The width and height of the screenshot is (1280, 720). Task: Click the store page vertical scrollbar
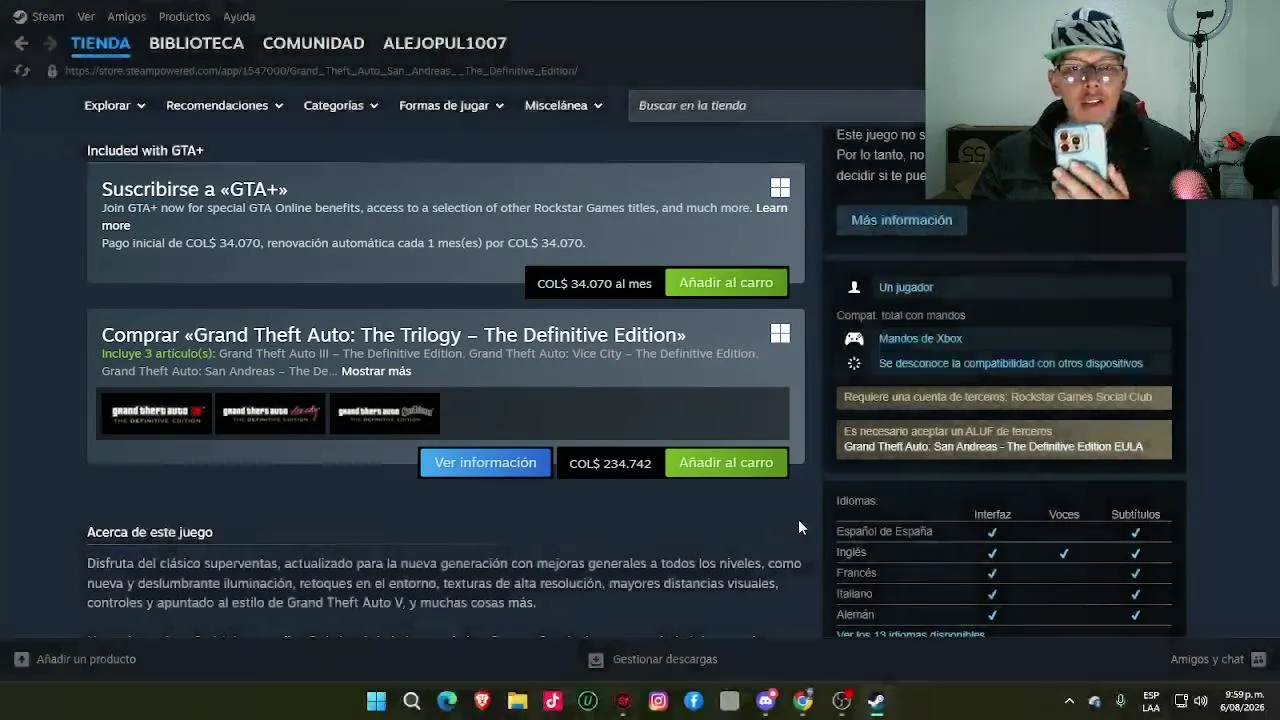(x=1274, y=245)
